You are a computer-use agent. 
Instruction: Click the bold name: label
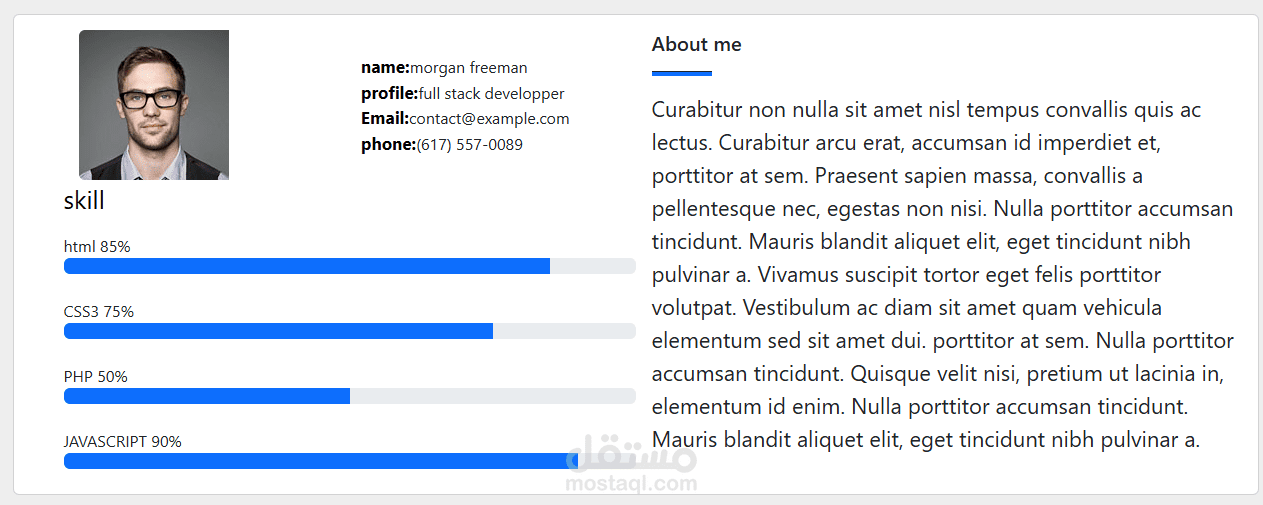click(385, 68)
